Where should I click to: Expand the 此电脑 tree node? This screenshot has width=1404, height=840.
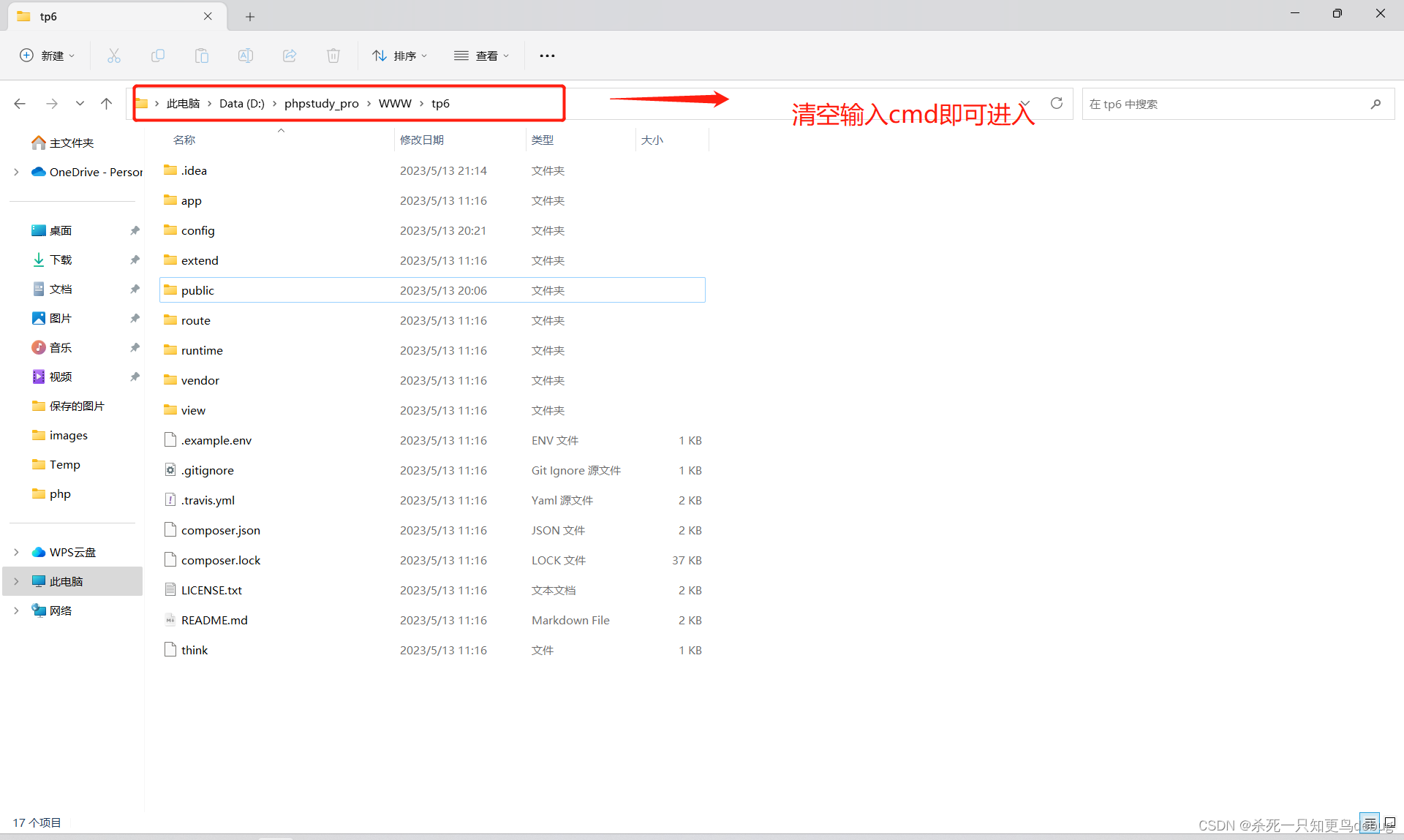click(16, 581)
